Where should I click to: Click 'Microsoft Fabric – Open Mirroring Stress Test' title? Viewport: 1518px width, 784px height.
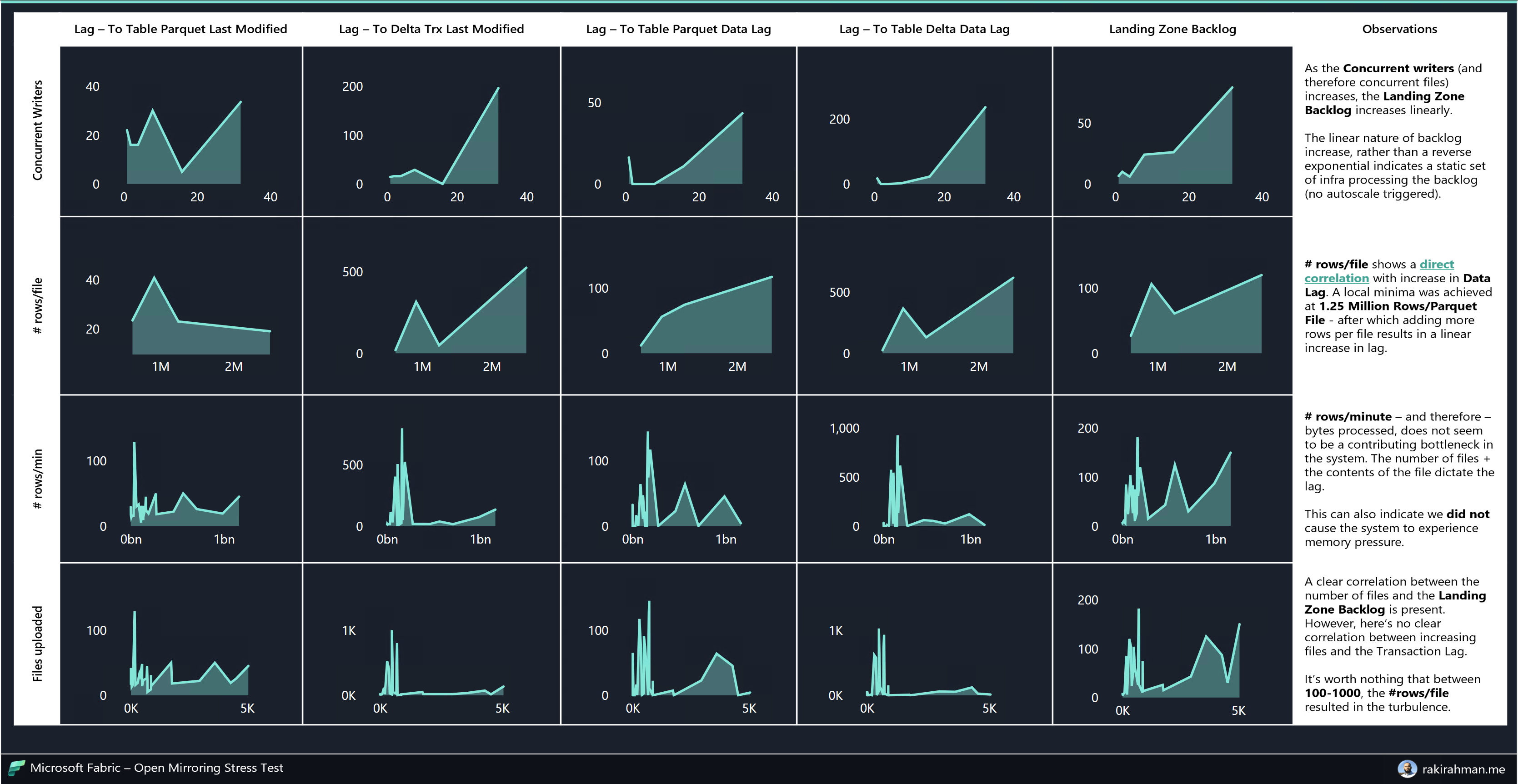[x=157, y=768]
